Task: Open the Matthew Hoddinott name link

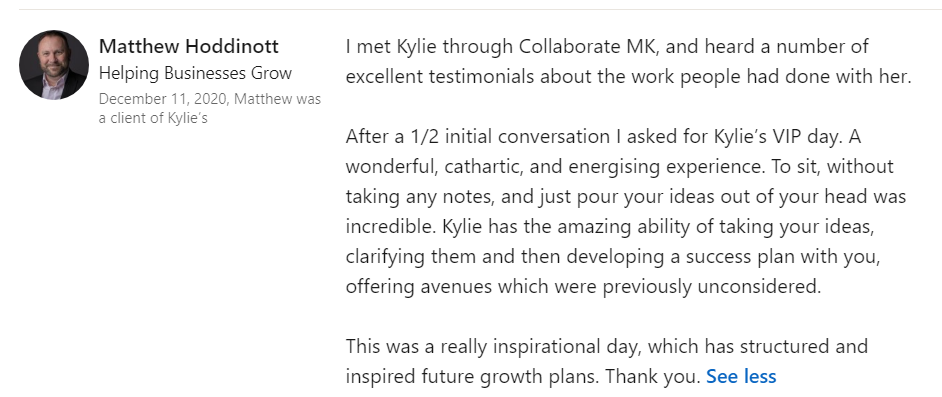Action: tap(189, 46)
